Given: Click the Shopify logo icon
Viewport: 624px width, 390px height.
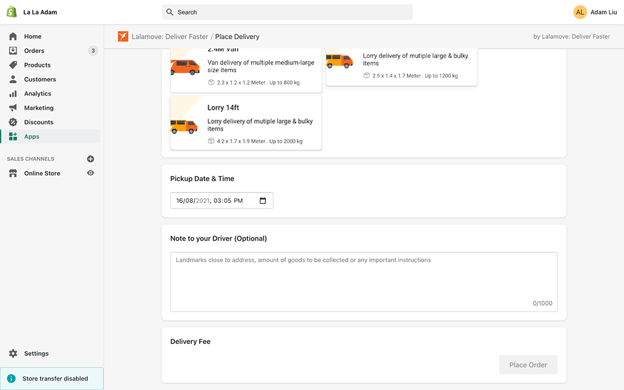Looking at the screenshot, I should click(x=12, y=12).
